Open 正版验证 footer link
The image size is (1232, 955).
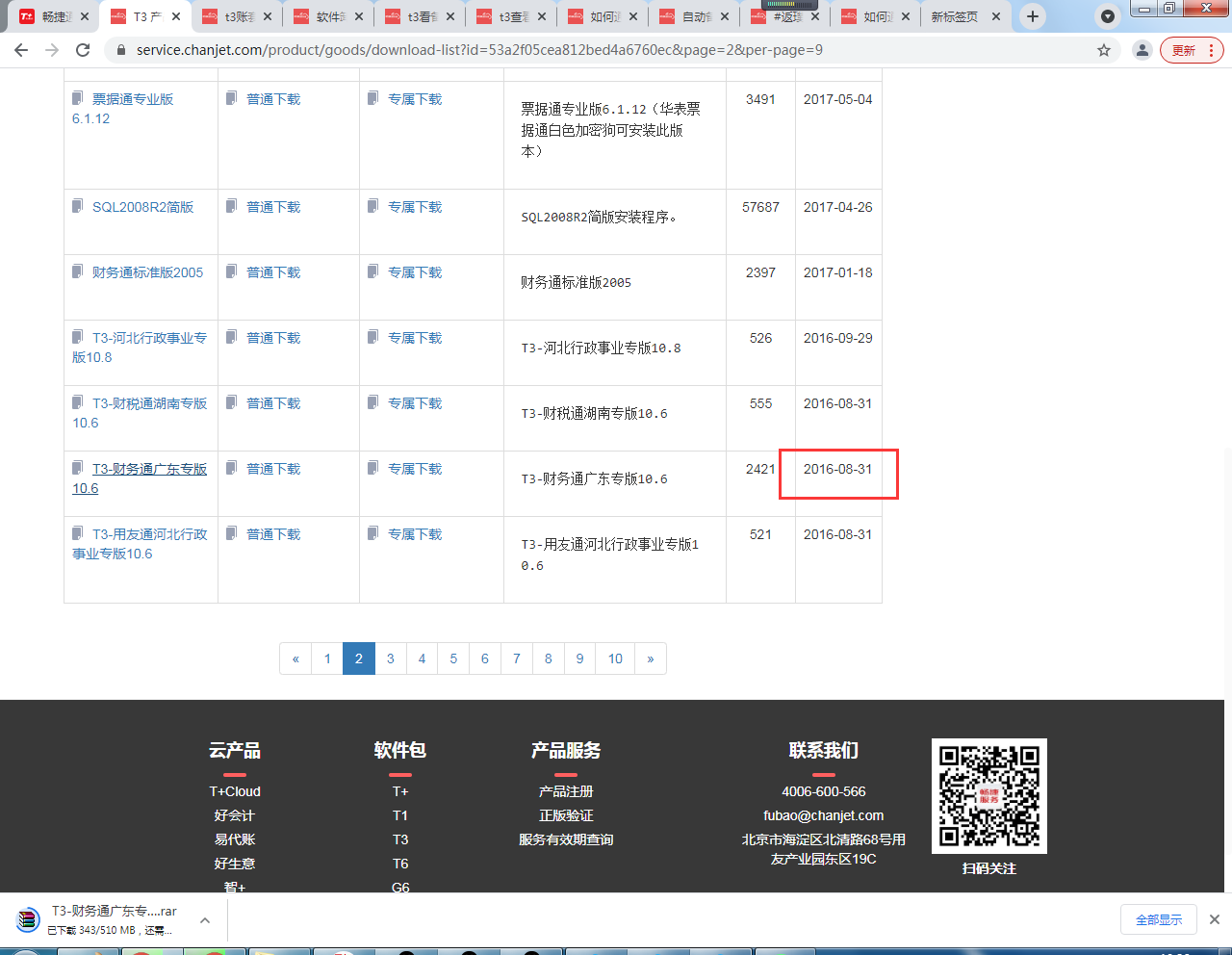pyautogui.click(x=566, y=815)
